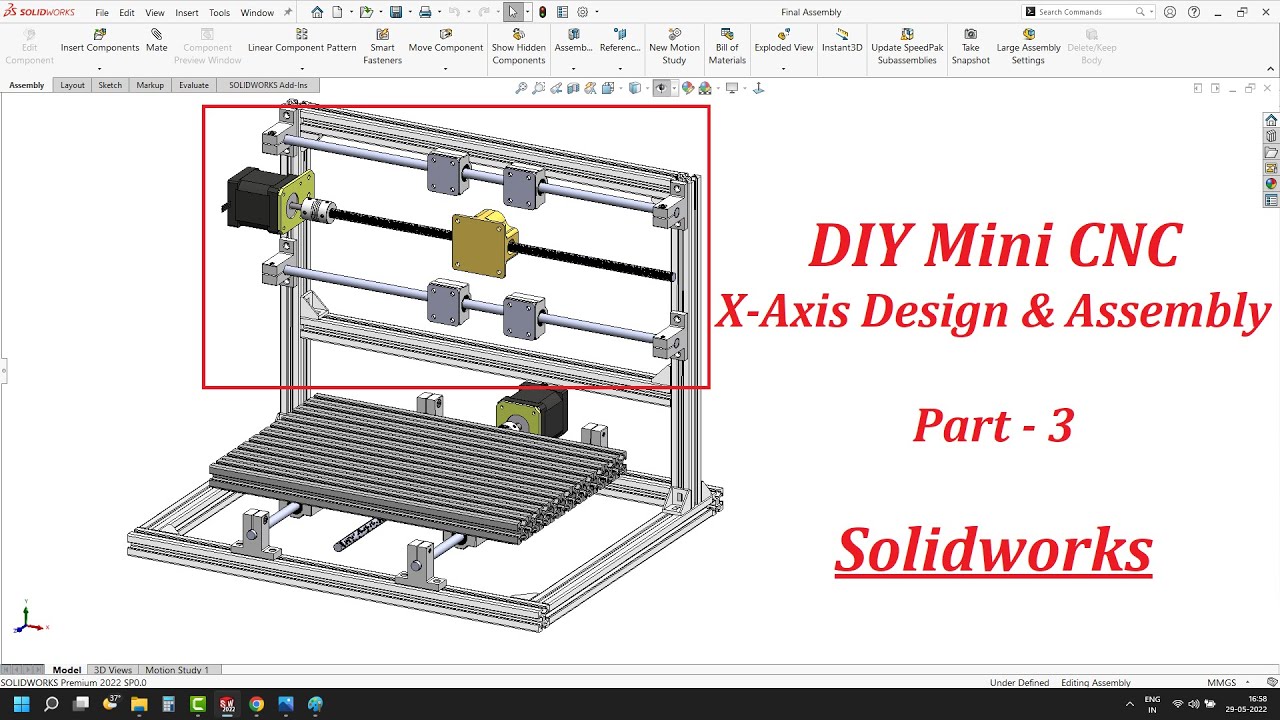
Task: Click Take Snapshot
Action: click(x=970, y=47)
